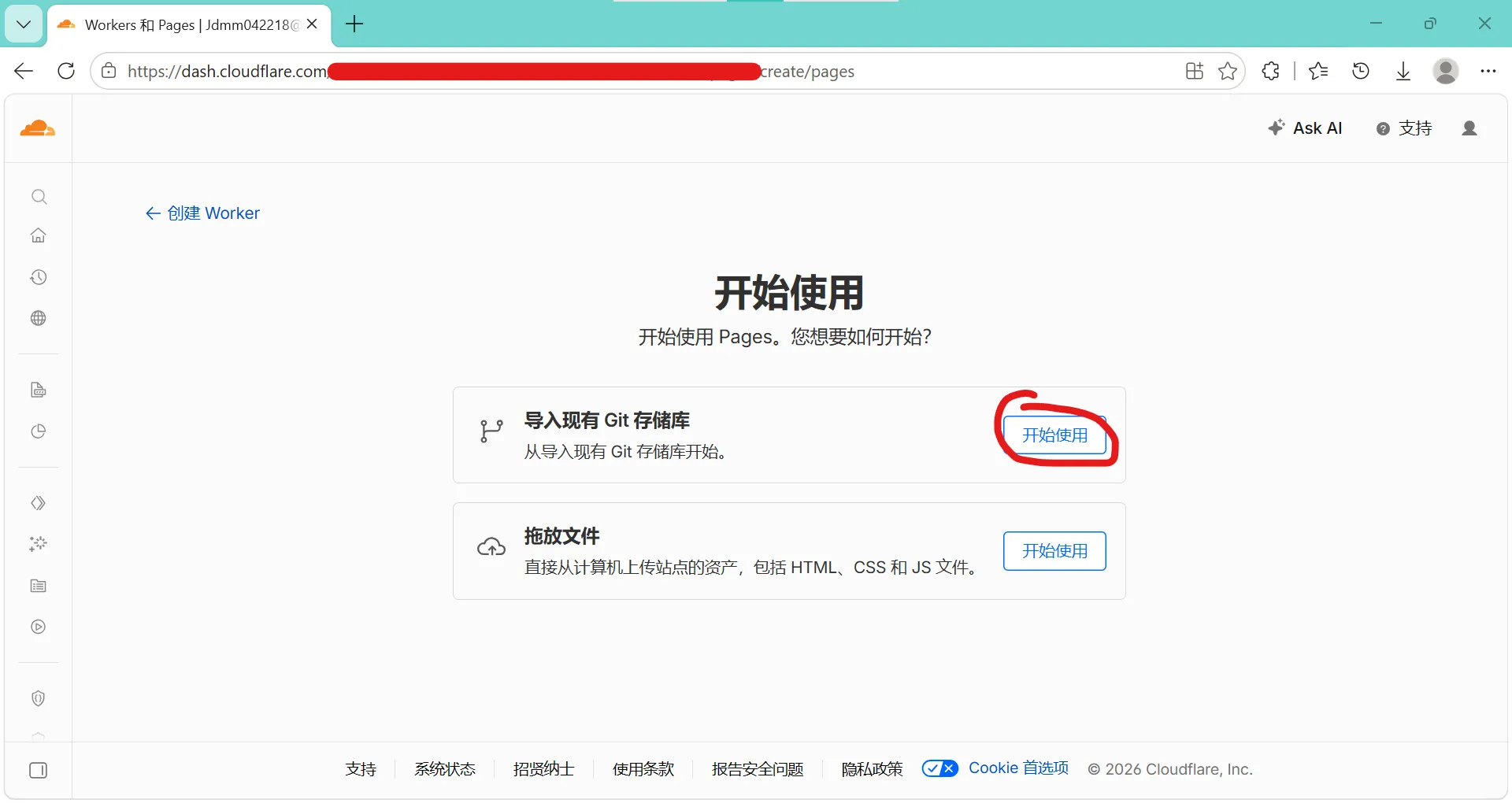1512x803 pixels.
Task: Bookmark page with the star icon
Action: [1228, 71]
